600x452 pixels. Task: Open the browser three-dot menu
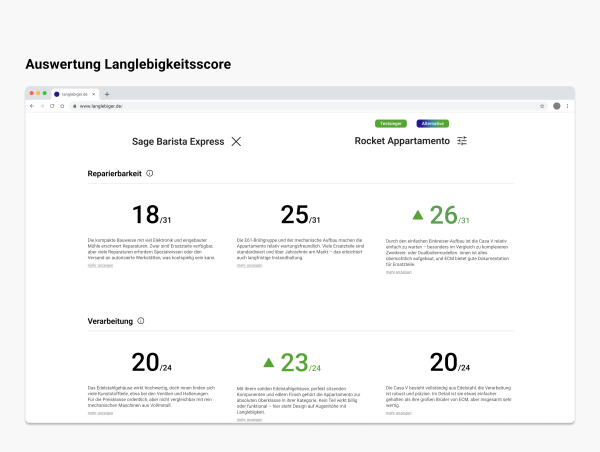click(568, 105)
